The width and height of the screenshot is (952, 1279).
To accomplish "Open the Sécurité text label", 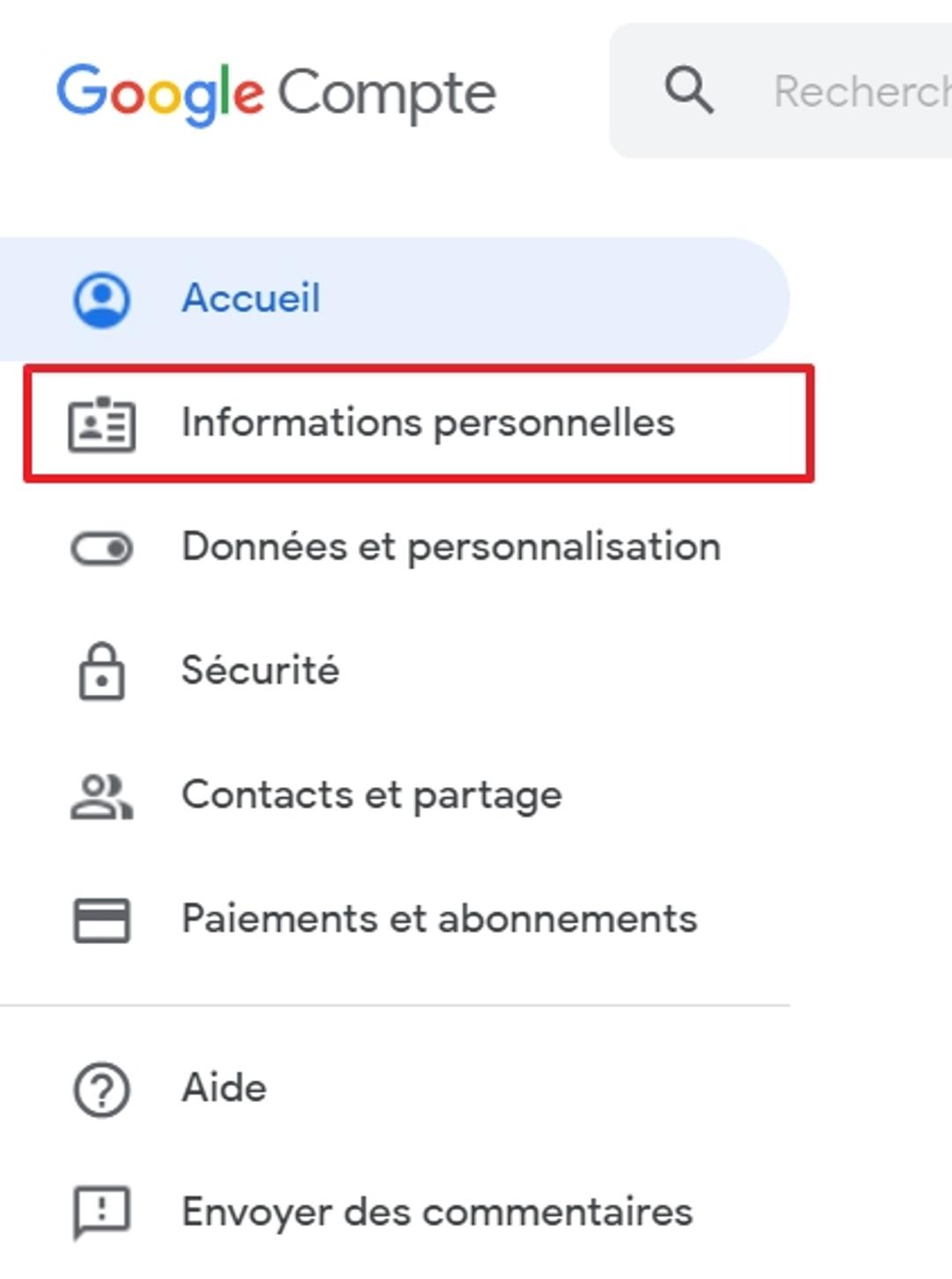I will point(260,671).
